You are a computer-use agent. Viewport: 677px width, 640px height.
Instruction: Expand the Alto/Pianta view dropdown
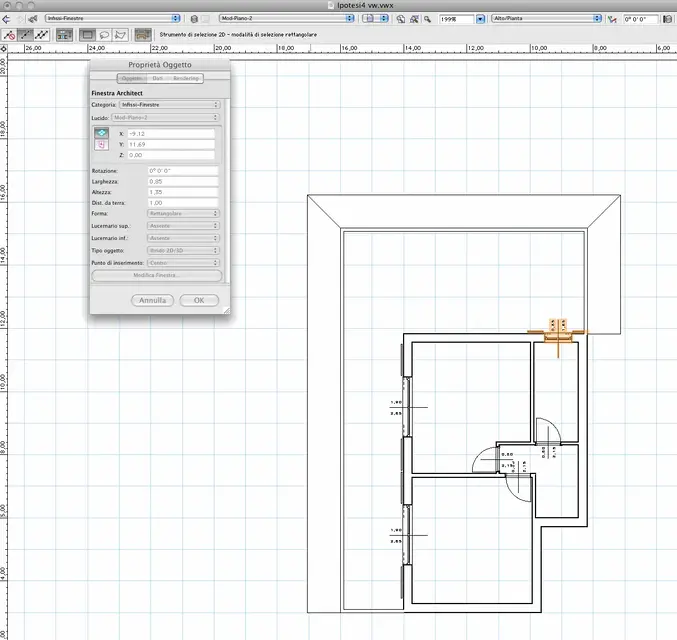[x=547, y=18]
